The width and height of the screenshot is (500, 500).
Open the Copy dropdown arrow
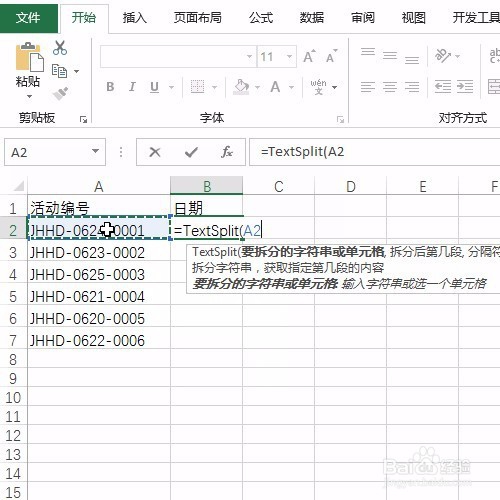pyautogui.click(x=76, y=71)
